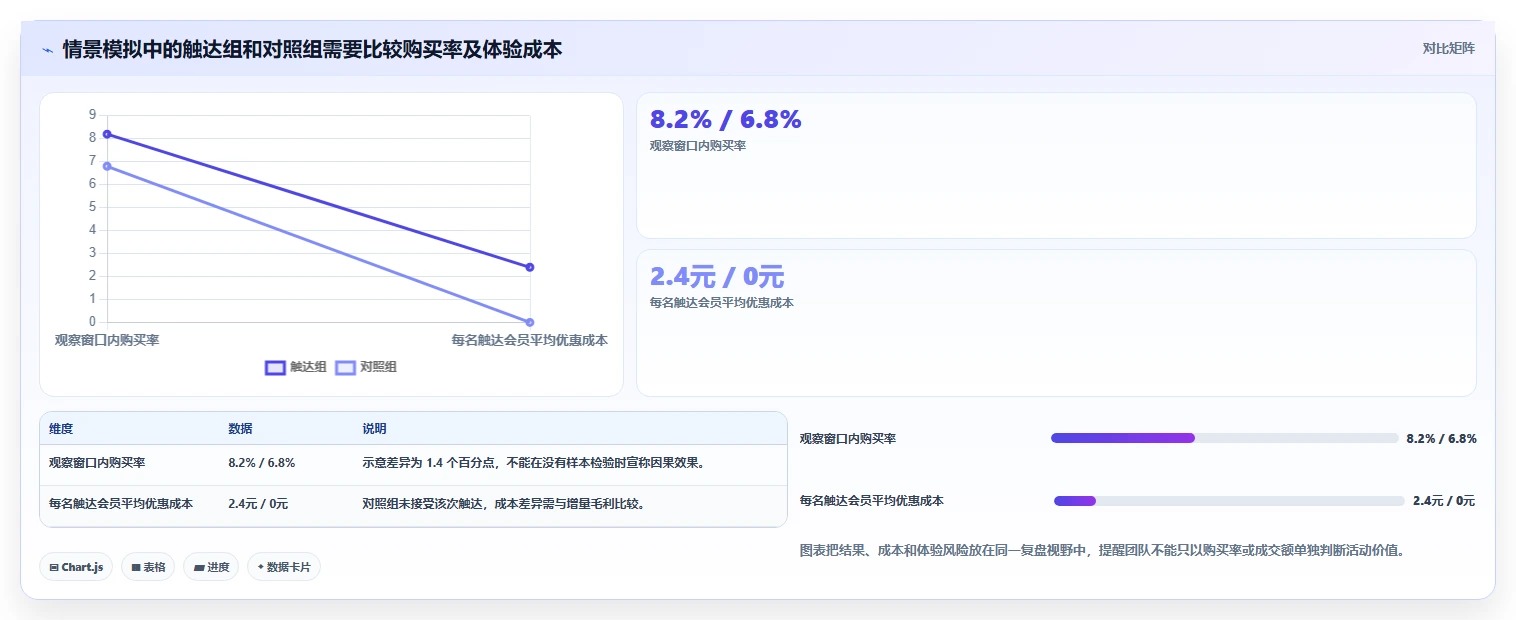The height and width of the screenshot is (620, 1516).
Task: Click the 每名触达会员平均优惠成本 x-axis label of the chart
Action: point(529,340)
